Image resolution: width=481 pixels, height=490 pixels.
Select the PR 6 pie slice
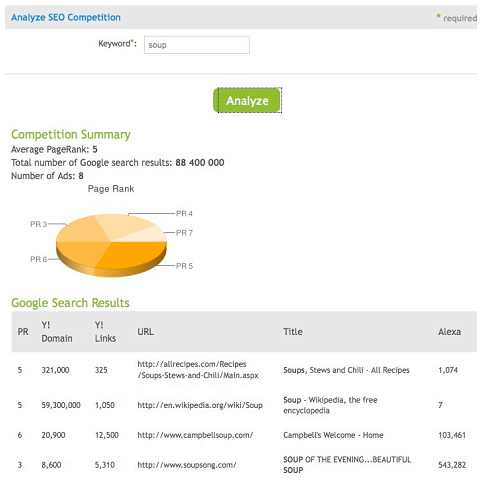coord(80,253)
